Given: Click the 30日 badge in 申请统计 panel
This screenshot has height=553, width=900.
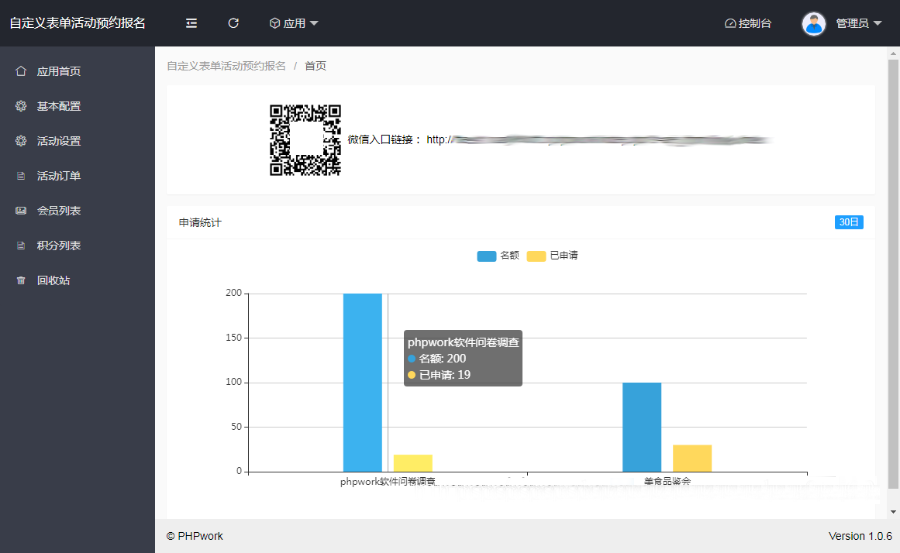Looking at the screenshot, I should coord(849,222).
